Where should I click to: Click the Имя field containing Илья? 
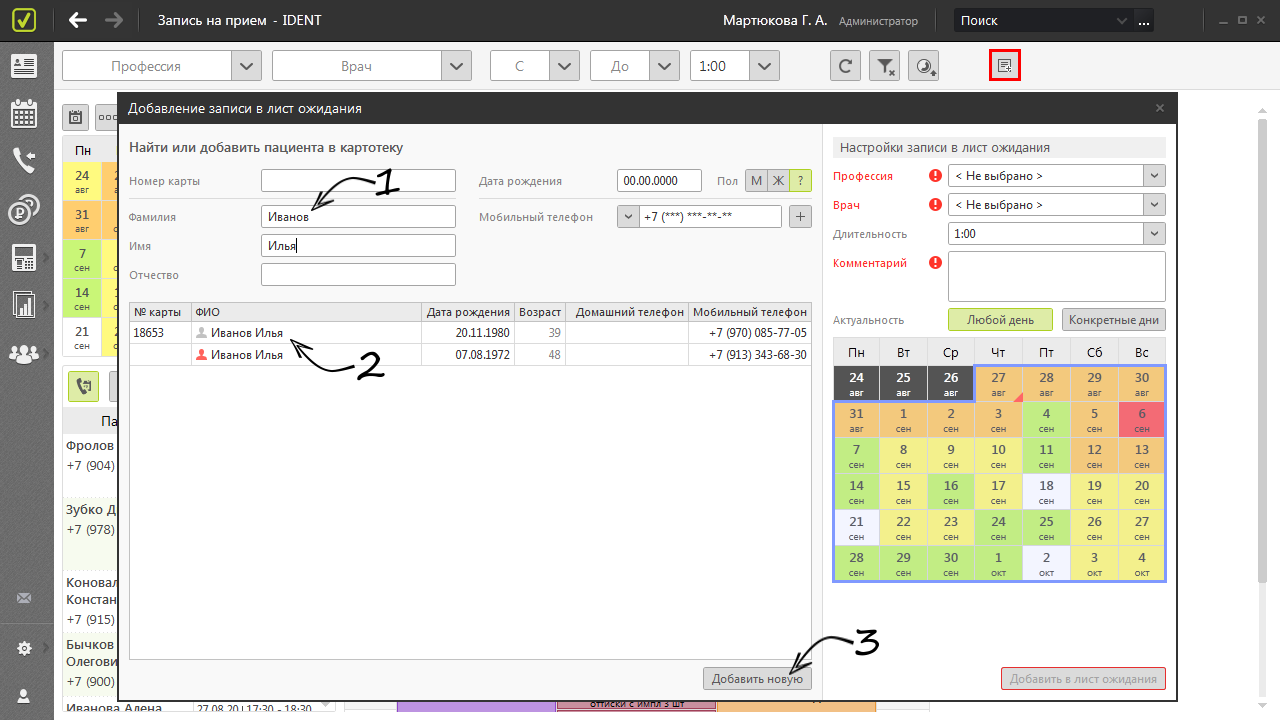358,245
